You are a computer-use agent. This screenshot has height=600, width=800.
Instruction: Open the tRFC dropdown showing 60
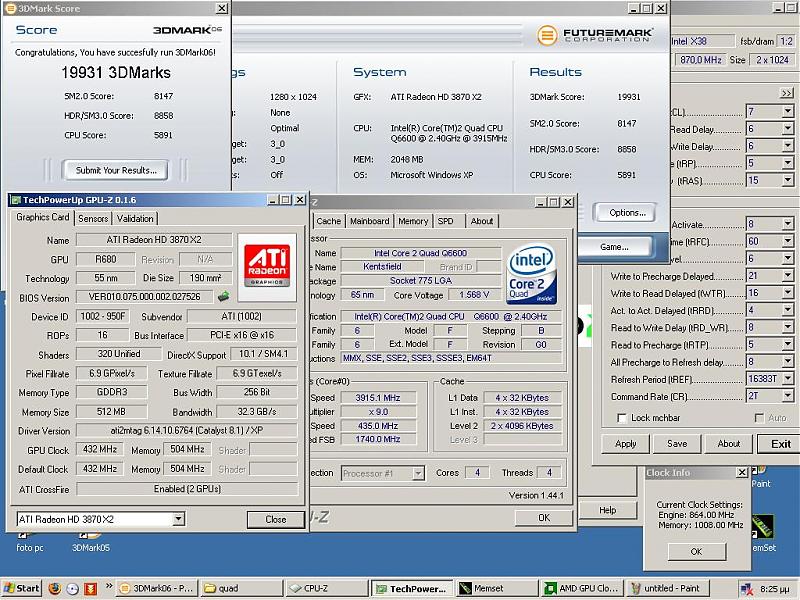click(x=788, y=241)
